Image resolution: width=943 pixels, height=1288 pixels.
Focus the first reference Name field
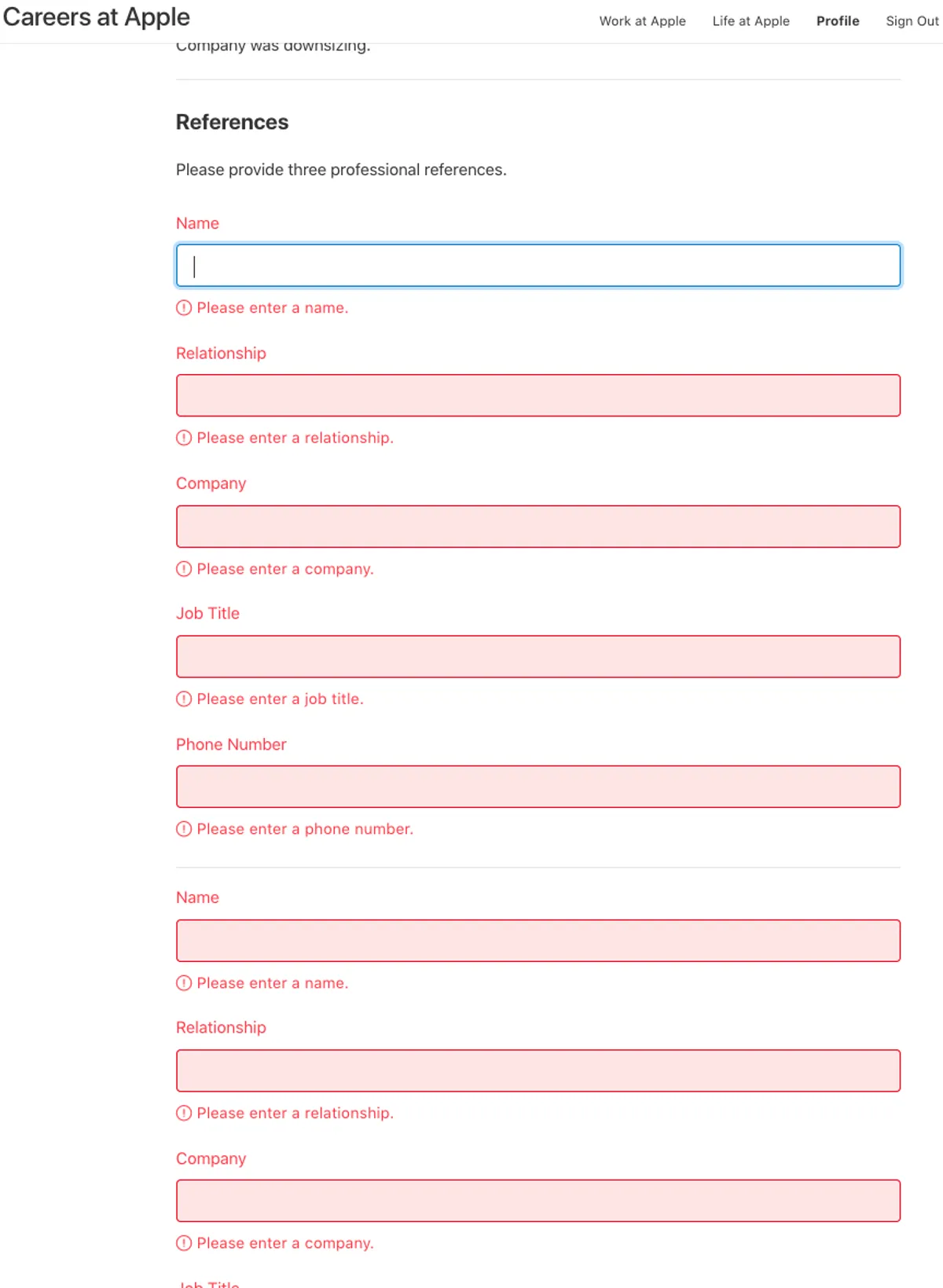pyautogui.click(x=538, y=266)
